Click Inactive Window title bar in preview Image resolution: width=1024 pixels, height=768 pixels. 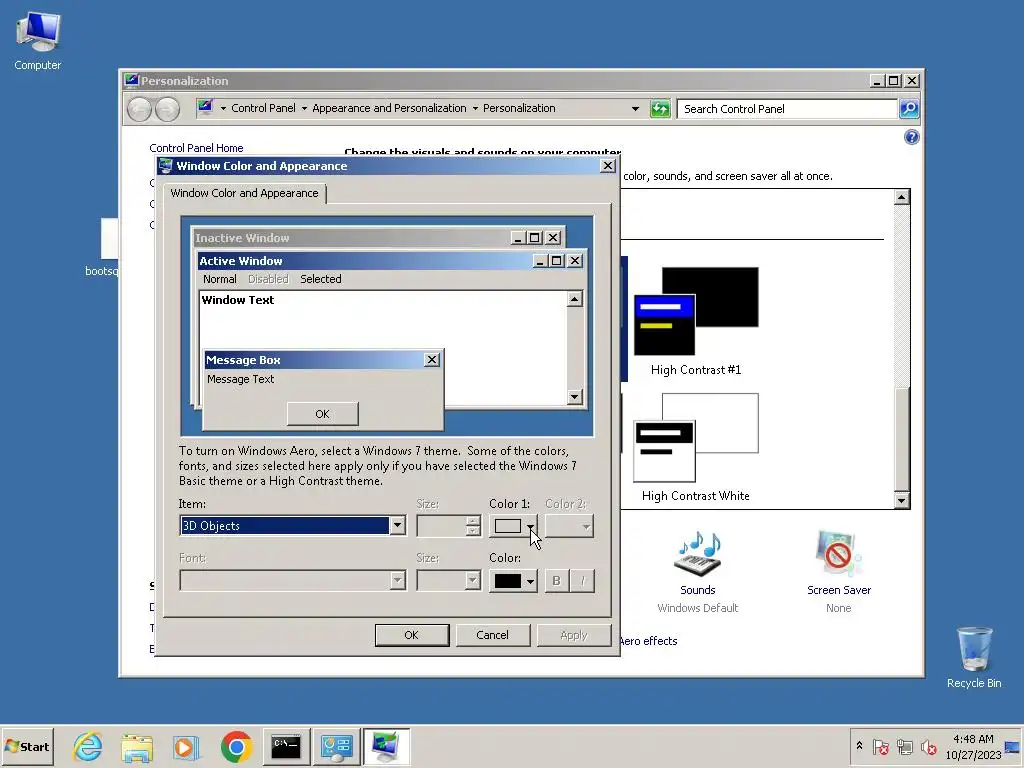[377, 238]
